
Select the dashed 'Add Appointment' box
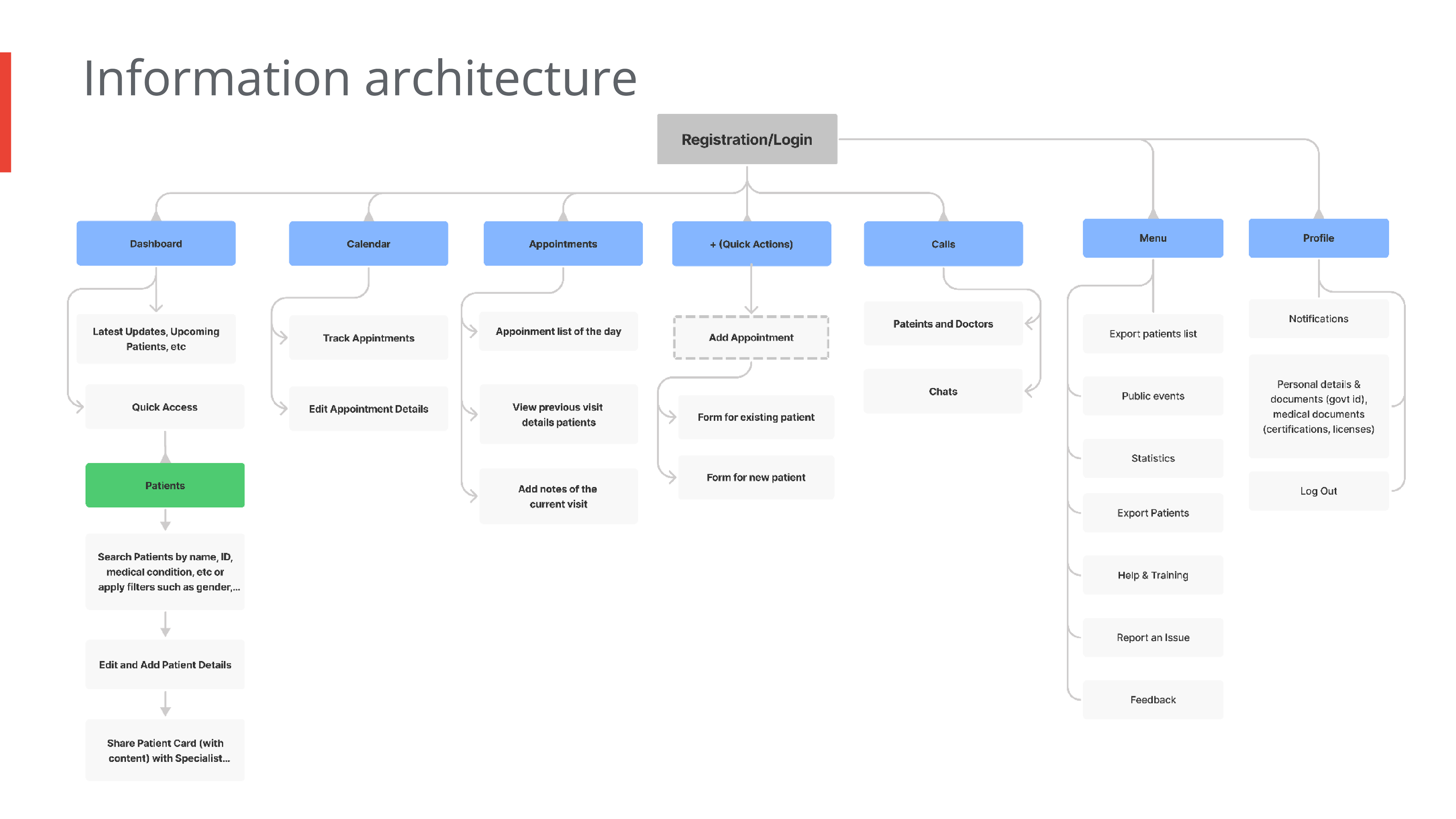pyautogui.click(x=751, y=337)
